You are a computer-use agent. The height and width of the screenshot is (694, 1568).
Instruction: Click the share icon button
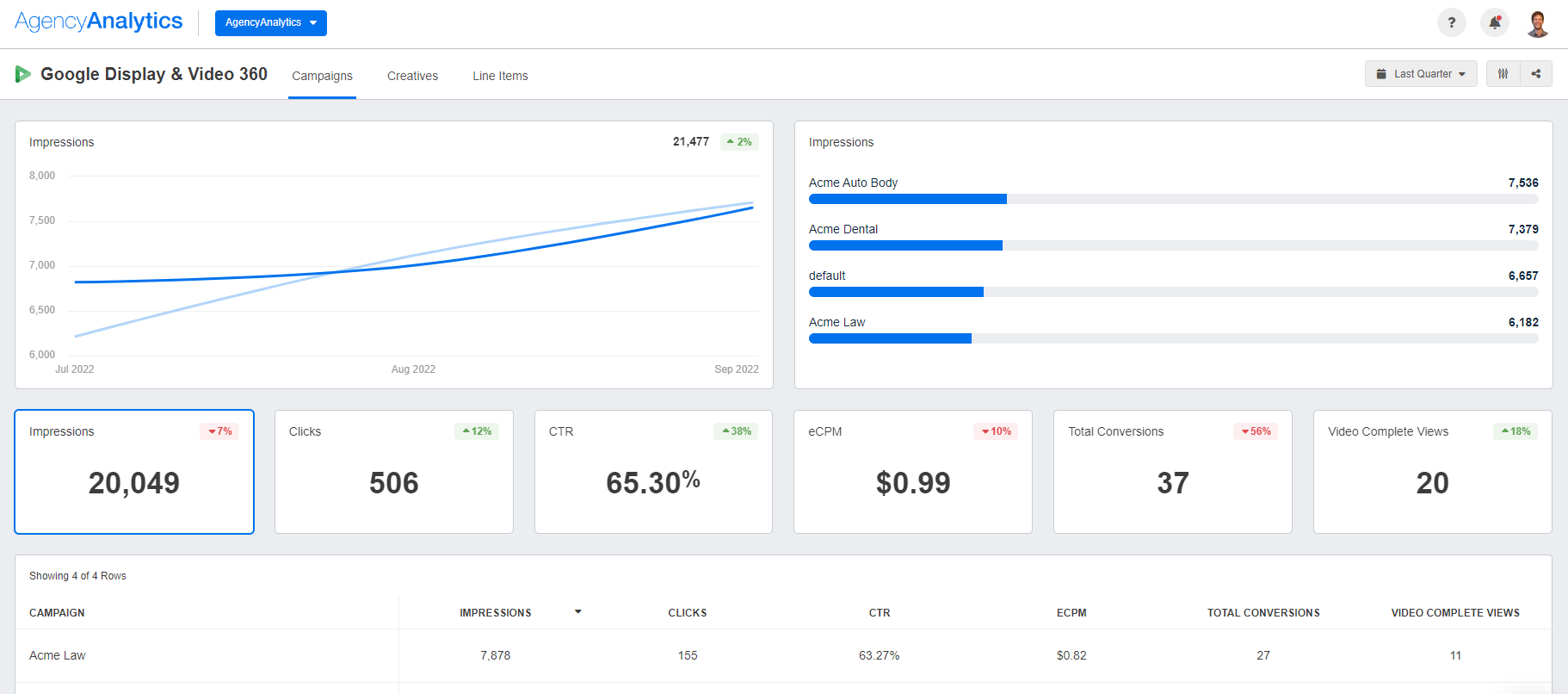pyautogui.click(x=1536, y=74)
